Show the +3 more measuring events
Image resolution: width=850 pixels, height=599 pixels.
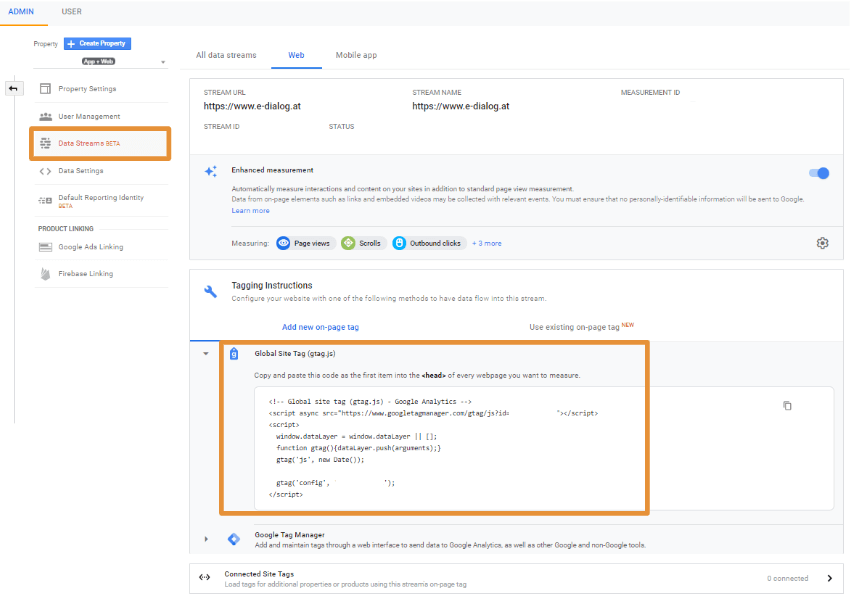[487, 243]
